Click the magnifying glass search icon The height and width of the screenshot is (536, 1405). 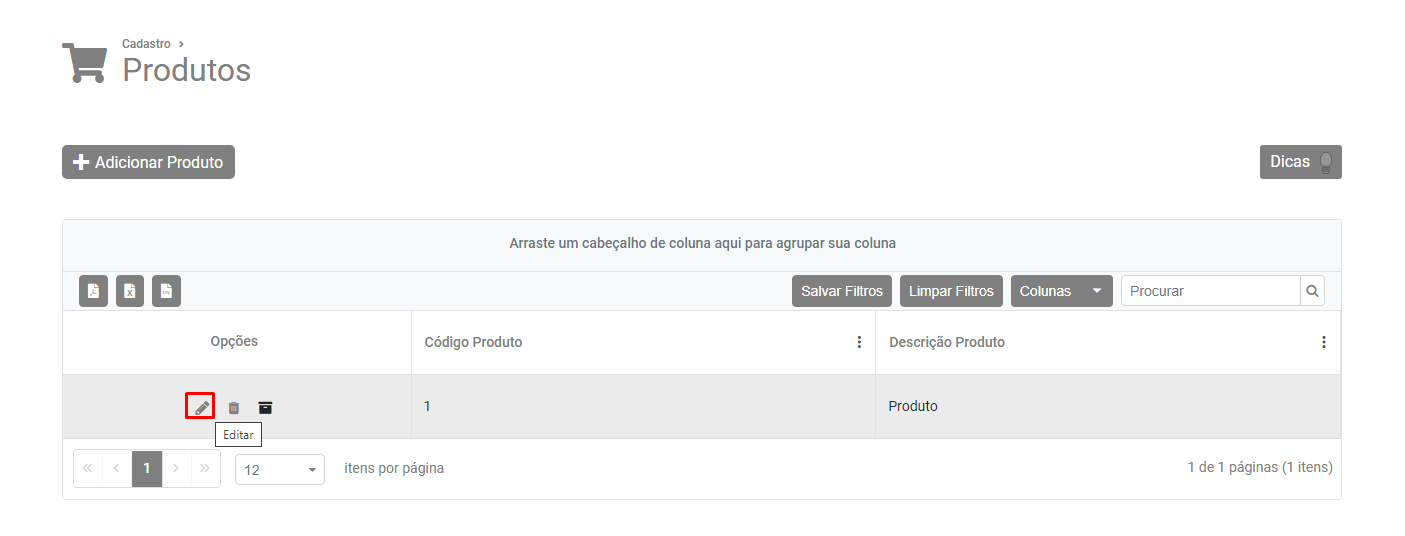(1312, 291)
